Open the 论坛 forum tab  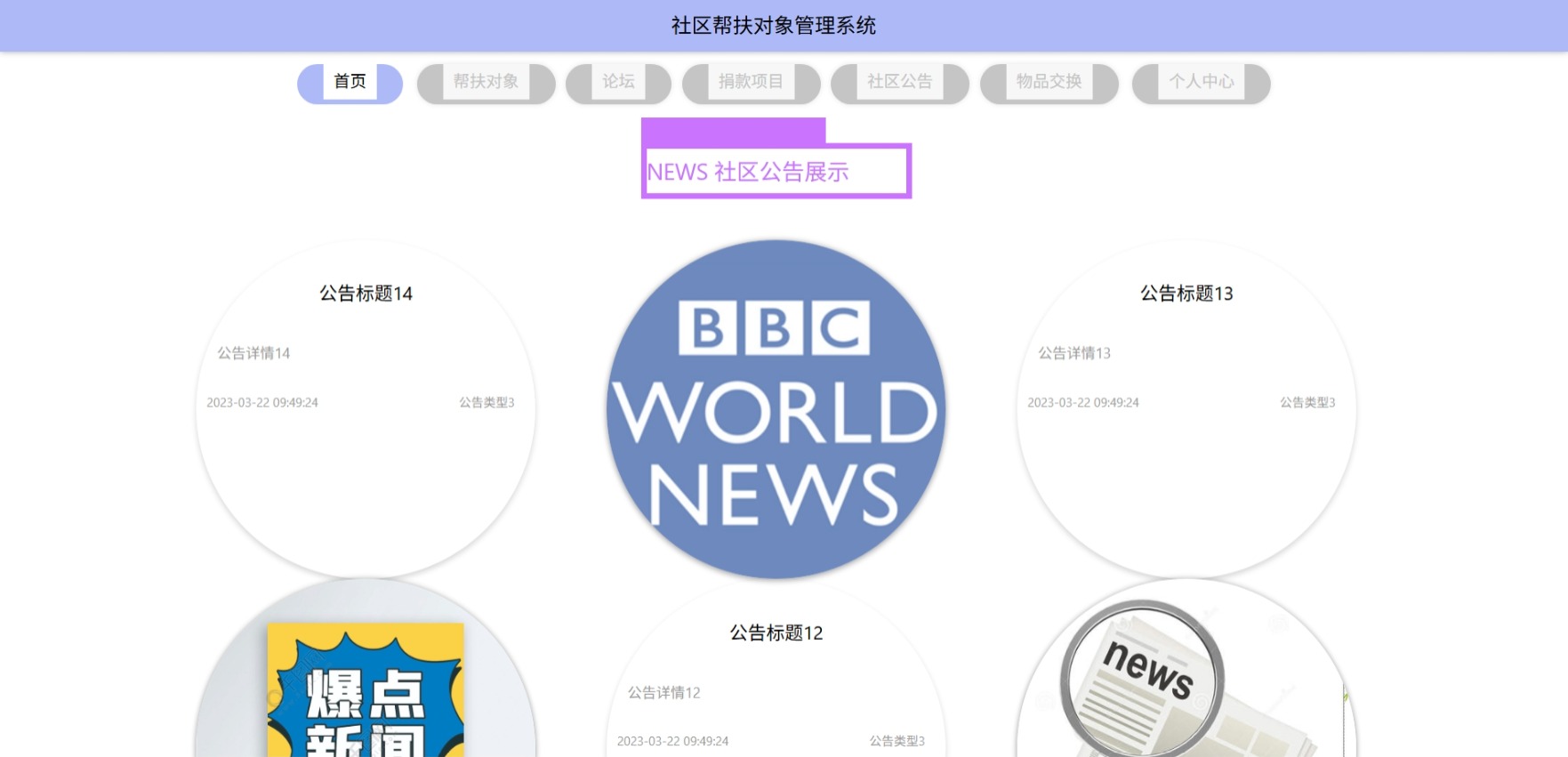(618, 83)
